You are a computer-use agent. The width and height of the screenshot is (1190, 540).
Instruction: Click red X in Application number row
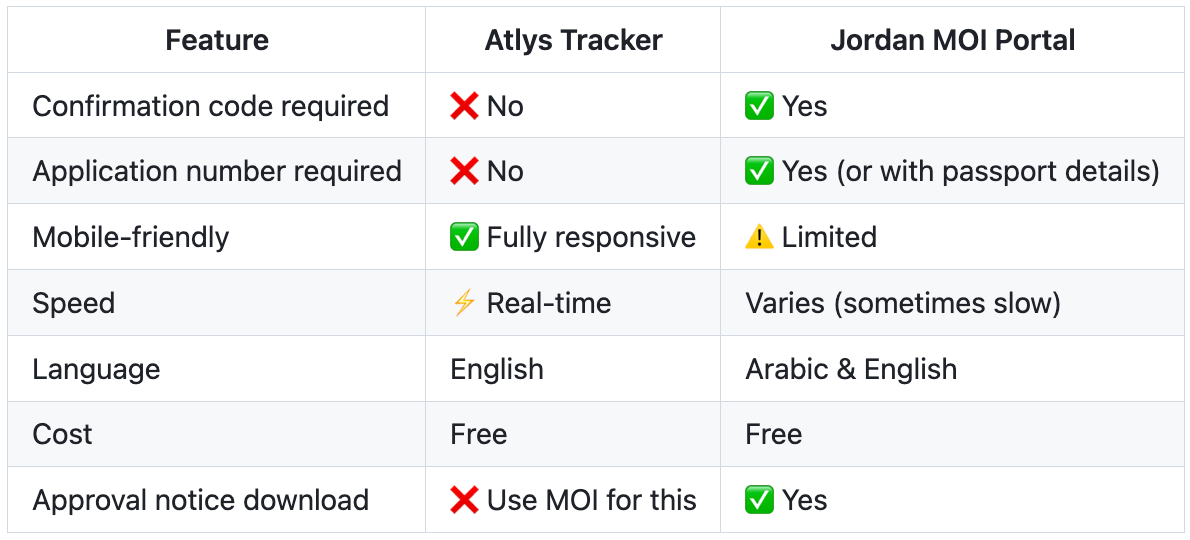pyautogui.click(x=464, y=171)
